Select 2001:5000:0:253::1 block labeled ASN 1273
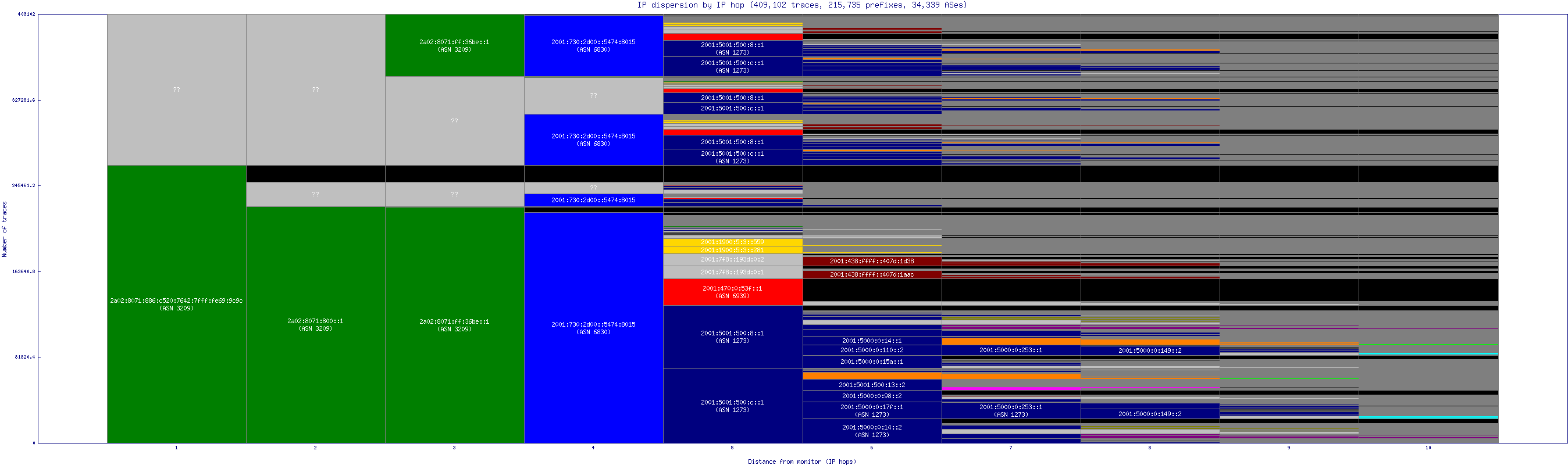1568x465 pixels. tap(1011, 411)
